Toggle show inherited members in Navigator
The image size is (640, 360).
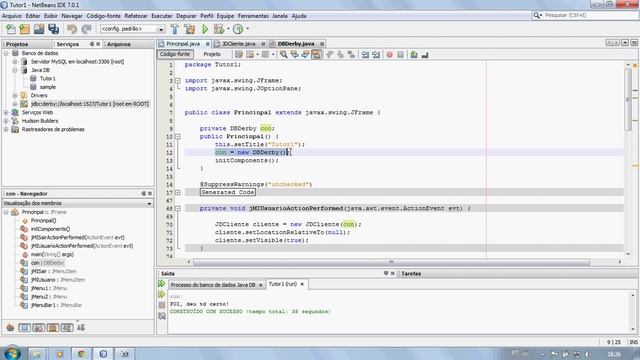pyautogui.click(x=10, y=327)
